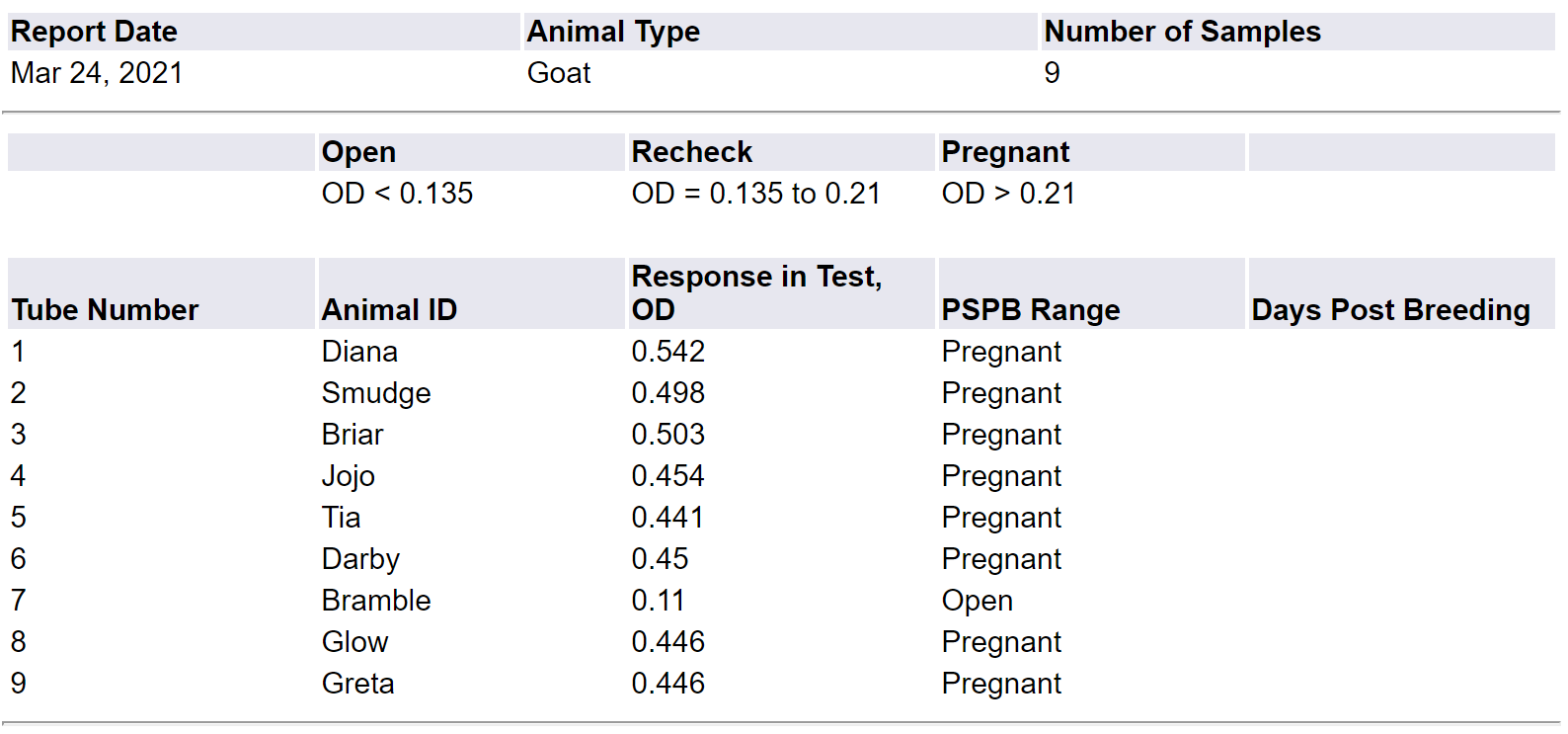Select the Mar 24, 2021 date value
Screen dimensions: 1568x734
point(97,73)
